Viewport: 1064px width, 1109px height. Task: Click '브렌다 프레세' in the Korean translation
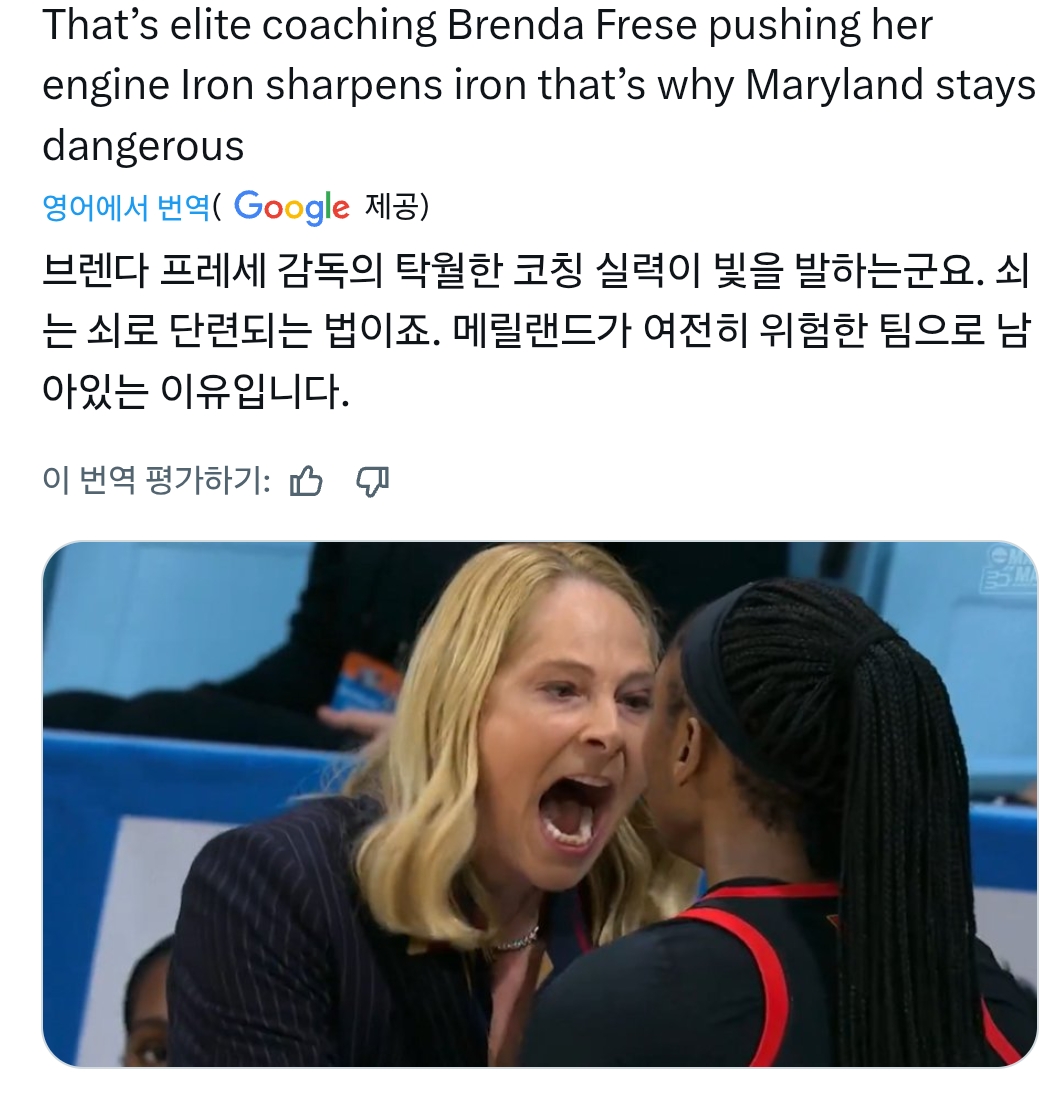[x=154, y=271]
